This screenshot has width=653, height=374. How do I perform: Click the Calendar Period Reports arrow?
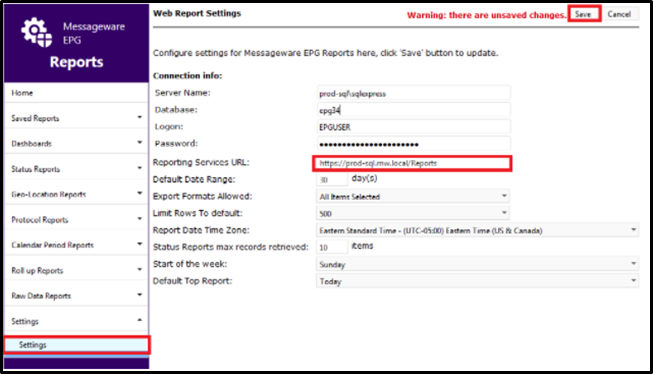point(140,244)
